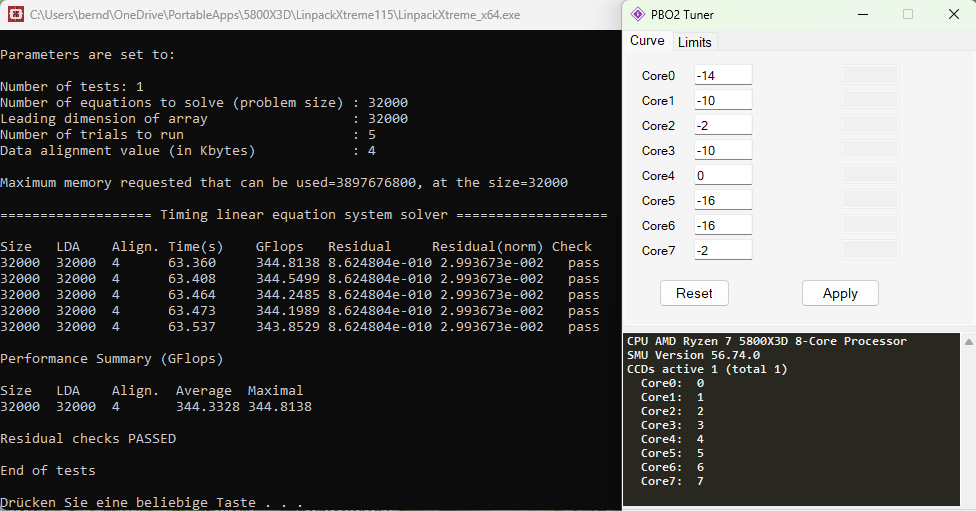Focus the Core0 offset field showing -14

point(723,75)
